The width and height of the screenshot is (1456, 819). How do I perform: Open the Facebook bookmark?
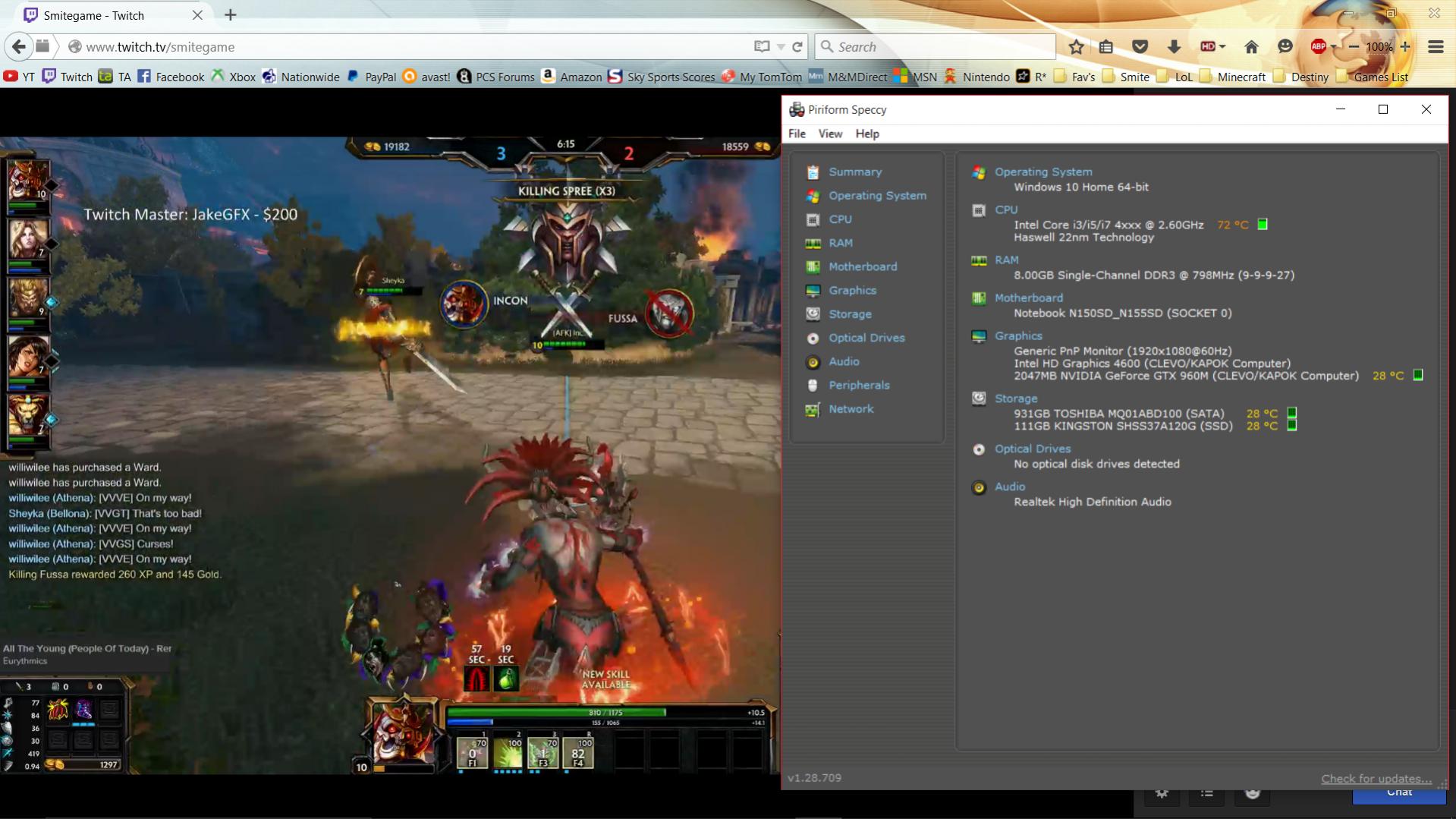pos(171,77)
